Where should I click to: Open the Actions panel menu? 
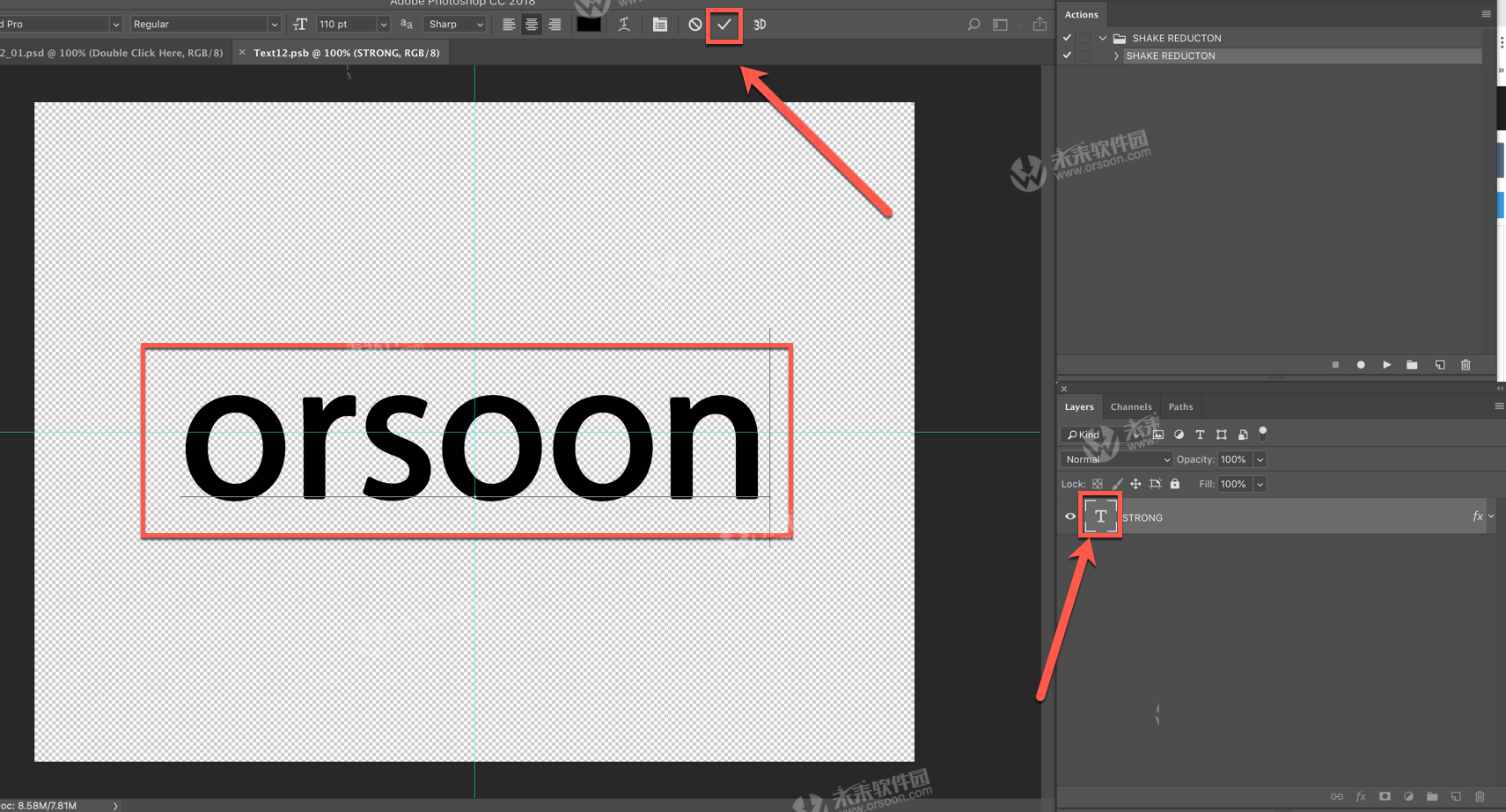1486,14
